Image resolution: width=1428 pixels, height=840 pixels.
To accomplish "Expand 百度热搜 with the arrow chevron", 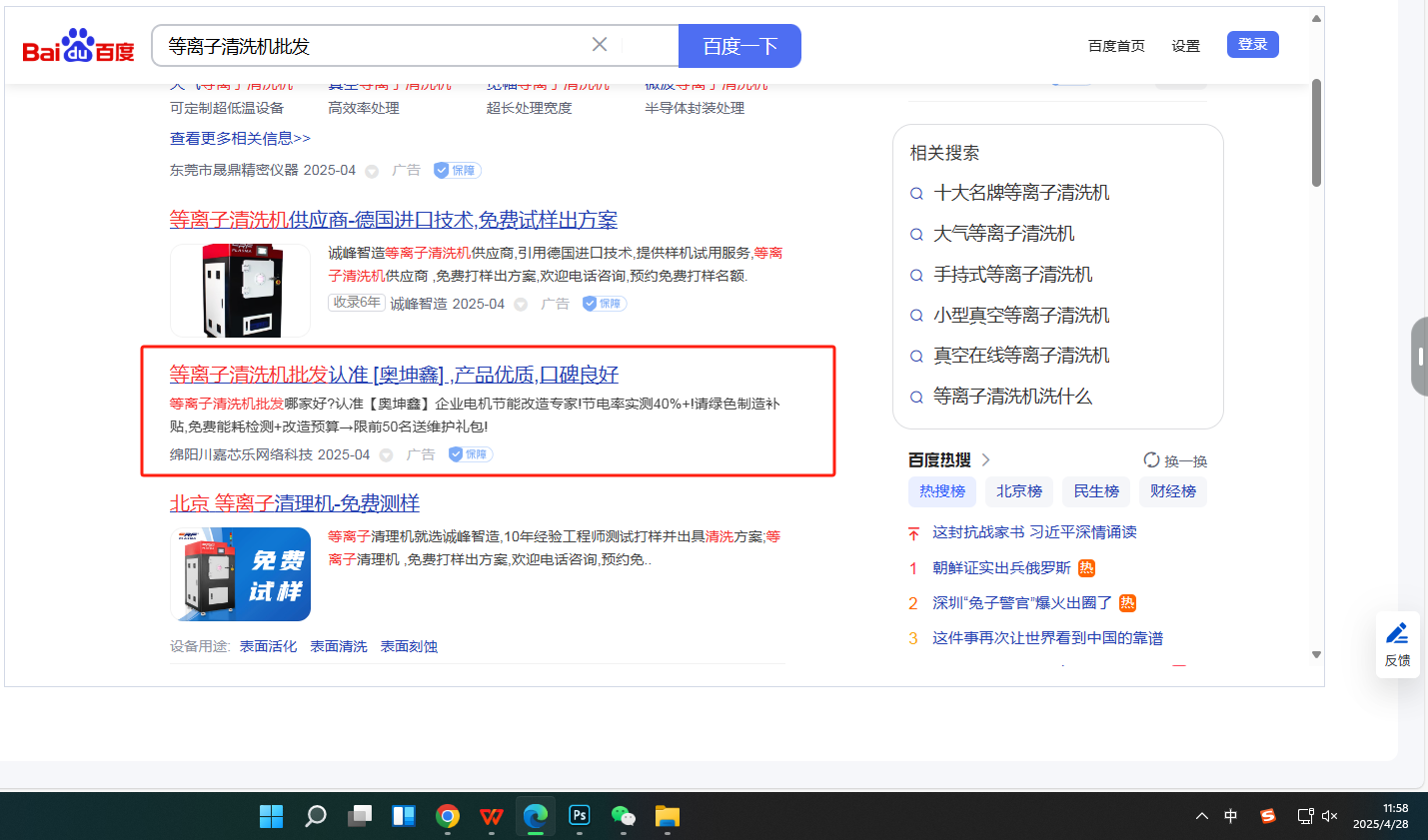I will click(986, 459).
